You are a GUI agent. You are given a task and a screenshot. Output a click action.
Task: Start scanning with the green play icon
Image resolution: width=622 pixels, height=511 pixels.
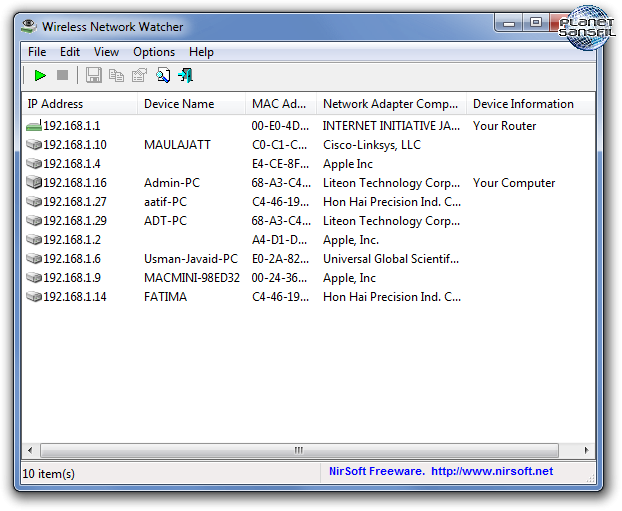(x=40, y=75)
